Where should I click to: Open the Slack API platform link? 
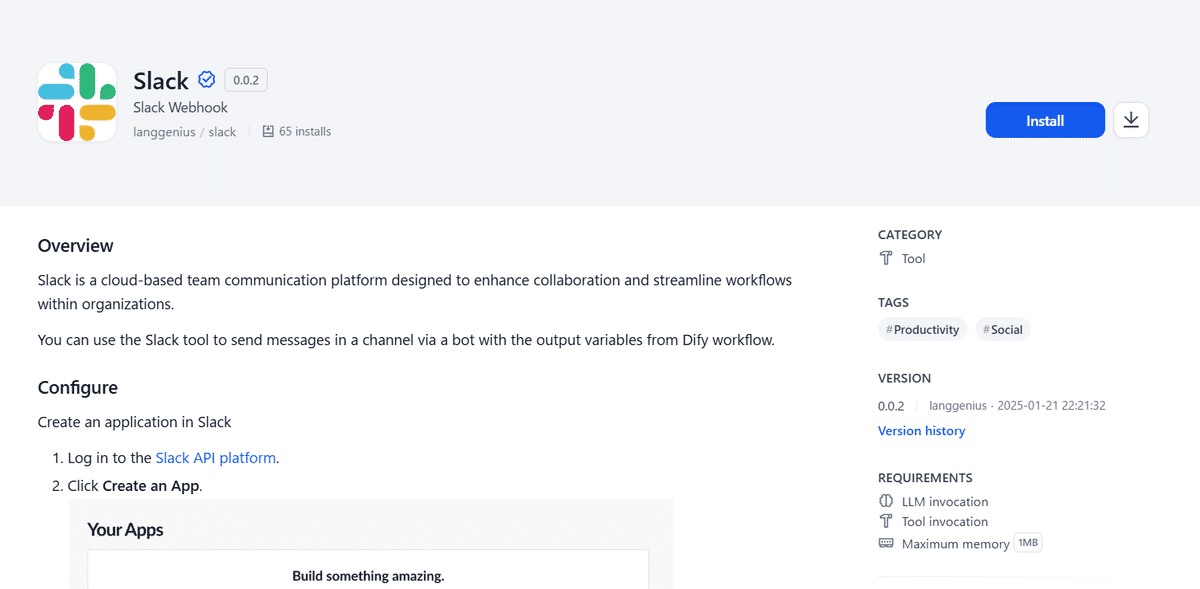pos(215,458)
